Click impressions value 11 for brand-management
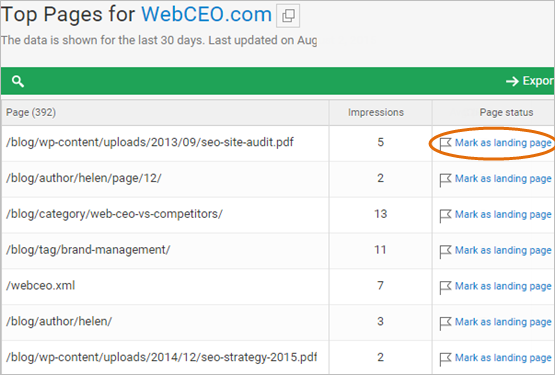The width and height of the screenshot is (555, 375). [381, 250]
